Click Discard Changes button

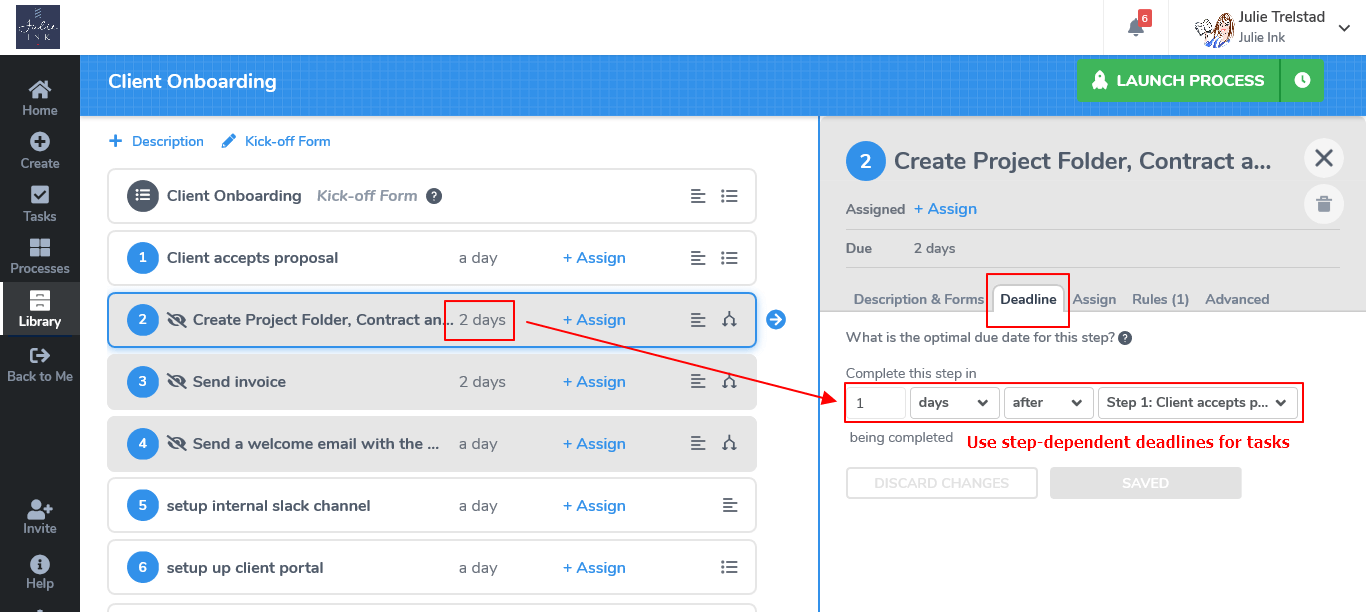tap(941, 483)
